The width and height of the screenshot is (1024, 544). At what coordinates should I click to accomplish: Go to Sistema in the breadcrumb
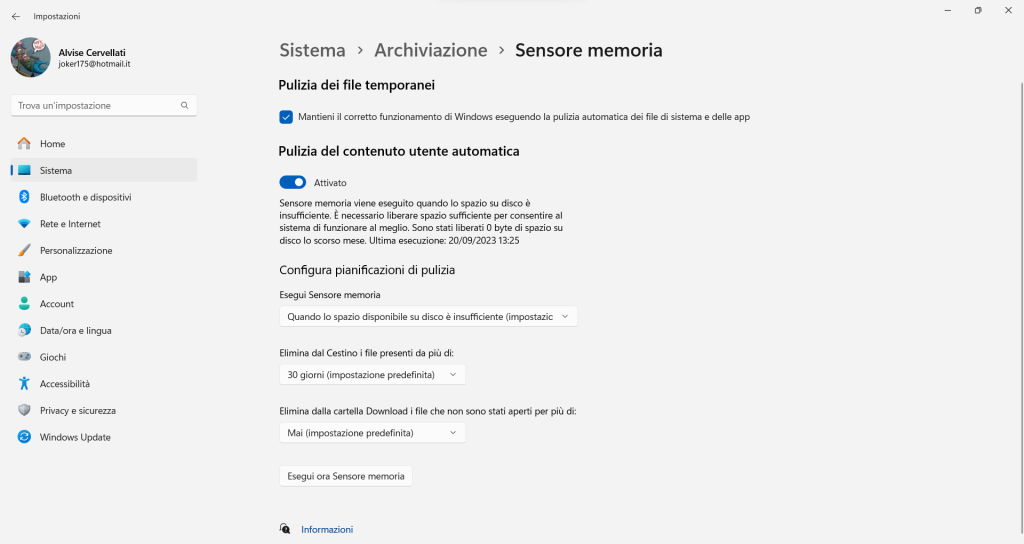coord(312,50)
